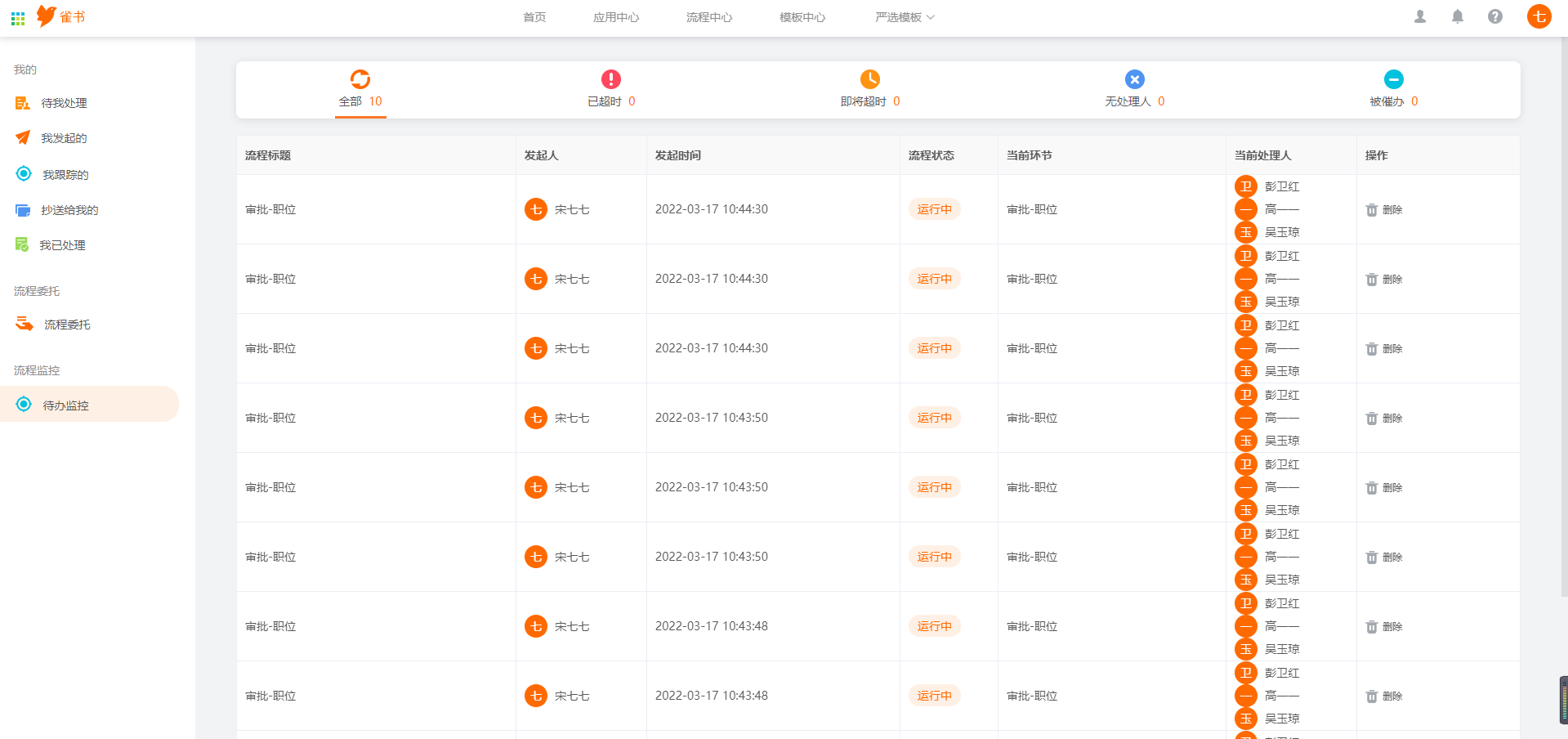This screenshot has height=739, width=1568.
Task: Click 彭卫红 handler in first row
Action: coord(1282,186)
